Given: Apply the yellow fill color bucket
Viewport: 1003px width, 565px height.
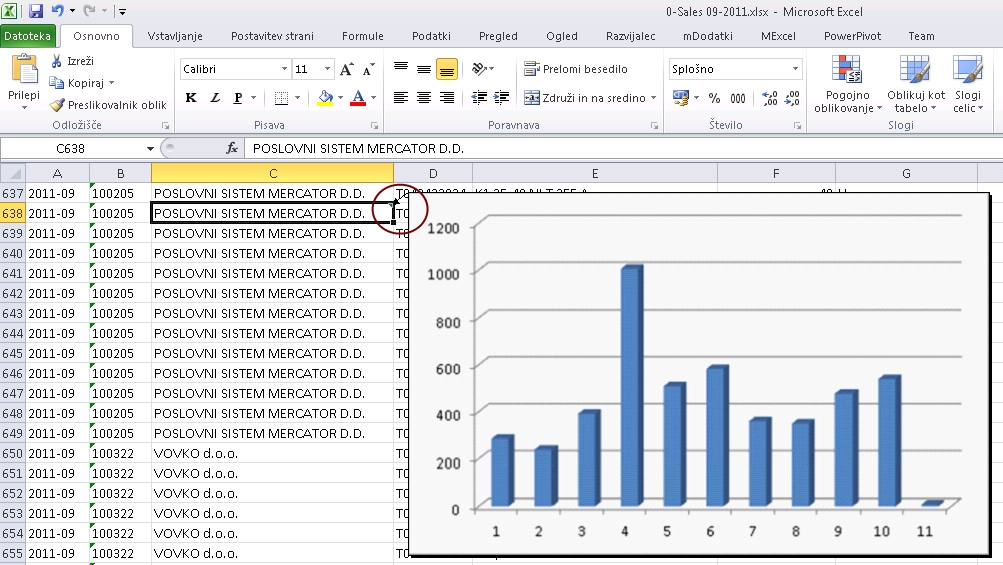Looking at the screenshot, I should click(x=324, y=98).
